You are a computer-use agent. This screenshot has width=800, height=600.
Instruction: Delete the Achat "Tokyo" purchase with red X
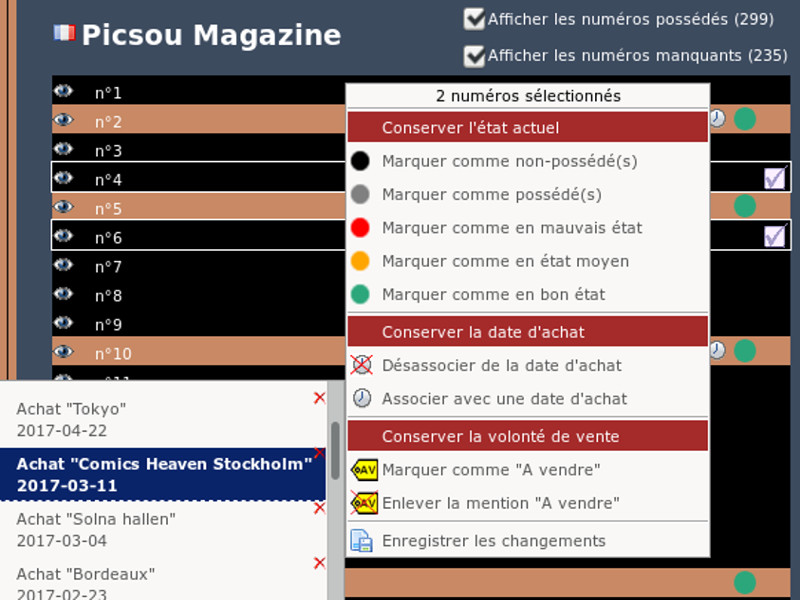[x=320, y=398]
